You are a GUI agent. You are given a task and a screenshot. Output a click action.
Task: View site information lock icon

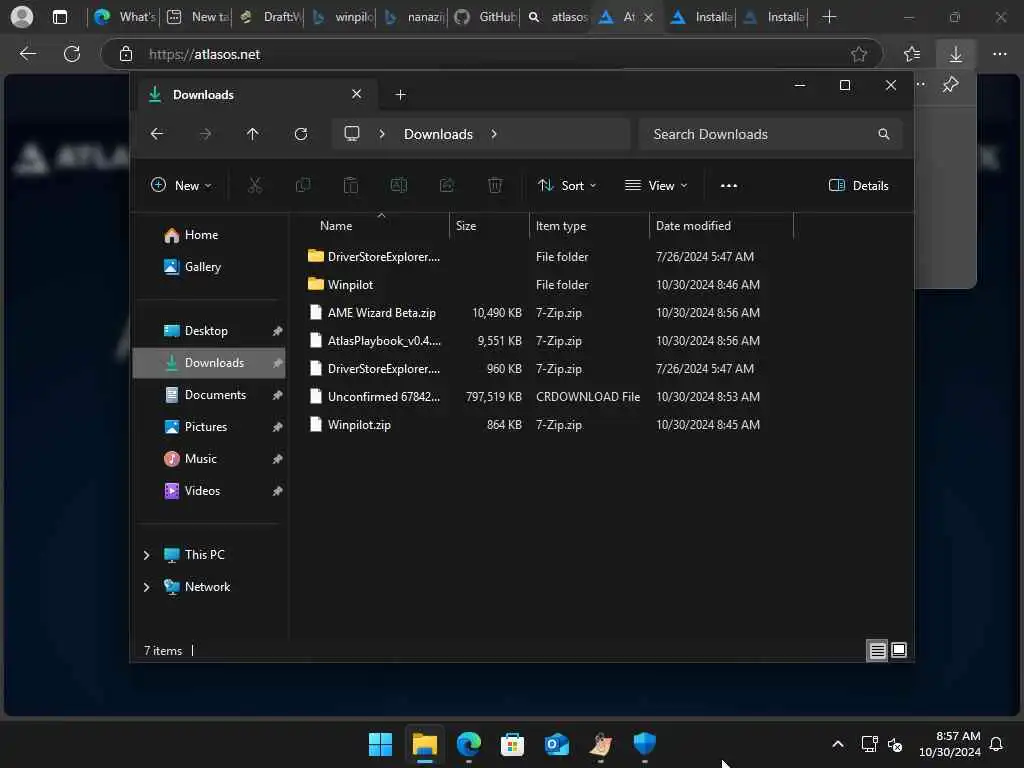click(x=126, y=54)
